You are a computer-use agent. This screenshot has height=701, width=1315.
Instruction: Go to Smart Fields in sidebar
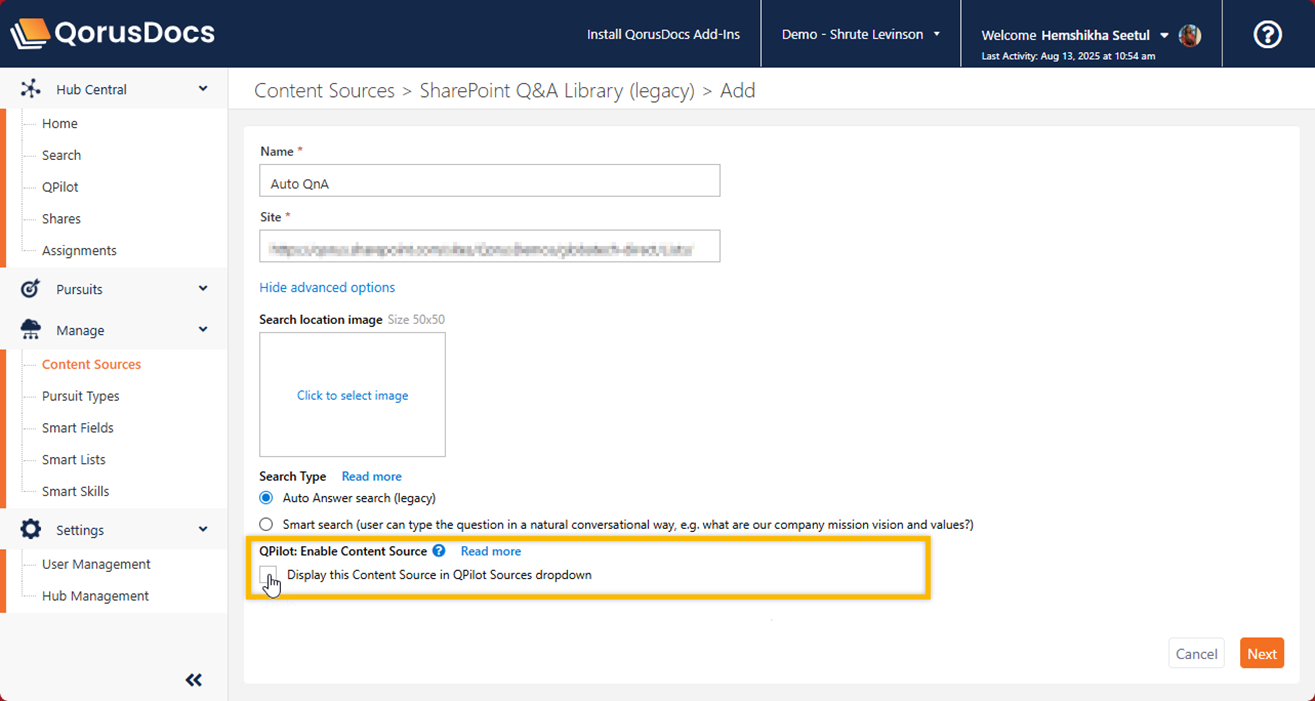point(78,428)
